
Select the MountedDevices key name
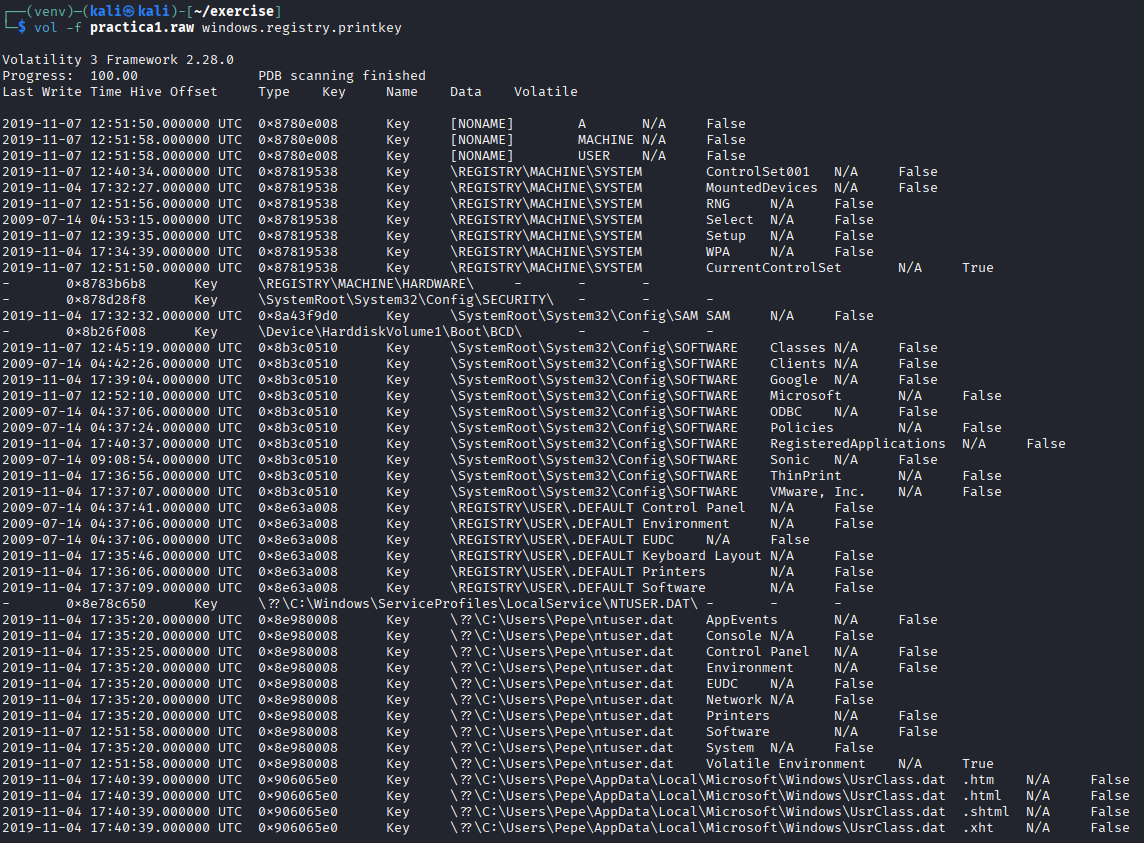[x=761, y=188]
